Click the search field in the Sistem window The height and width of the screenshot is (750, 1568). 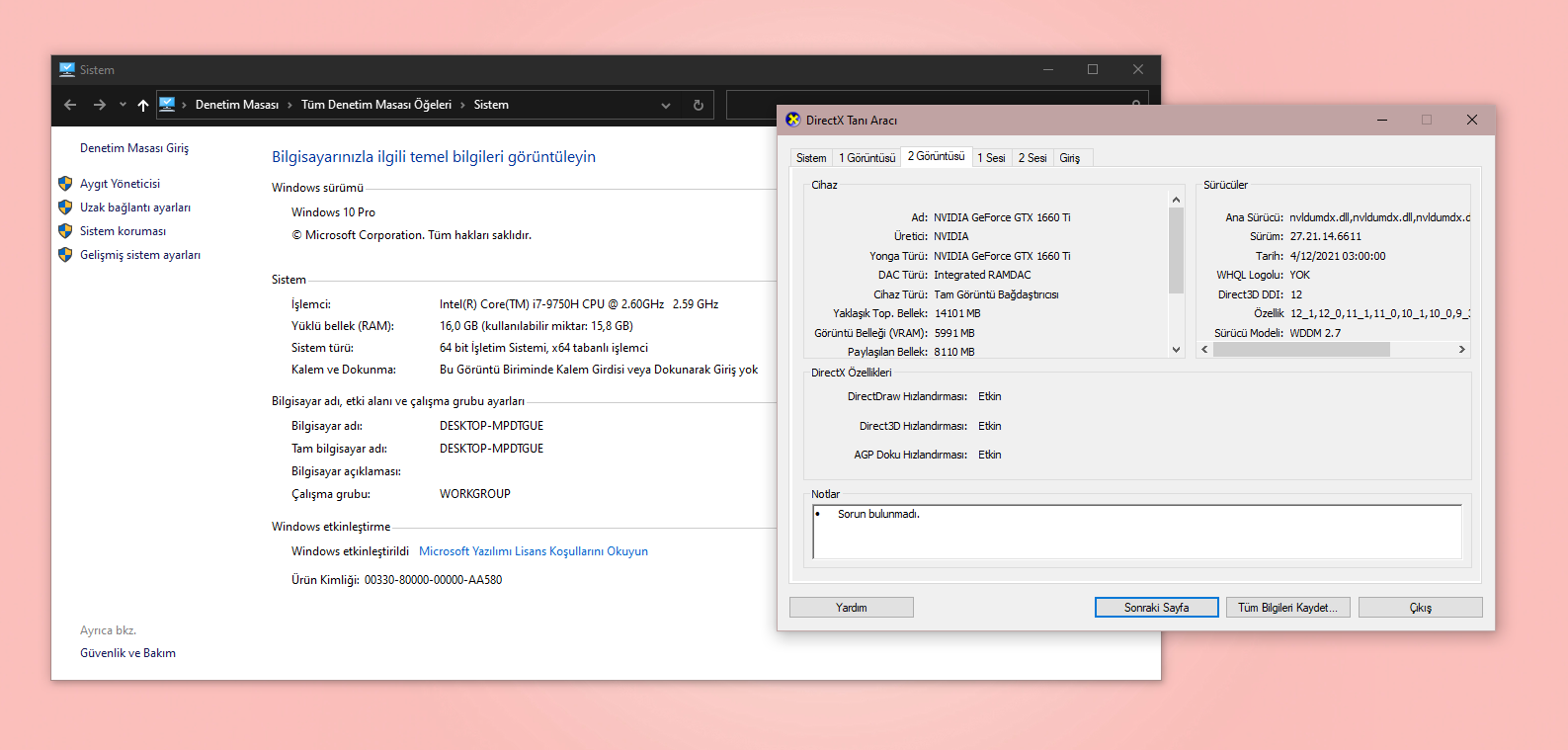pyautogui.click(x=938, y=105)
